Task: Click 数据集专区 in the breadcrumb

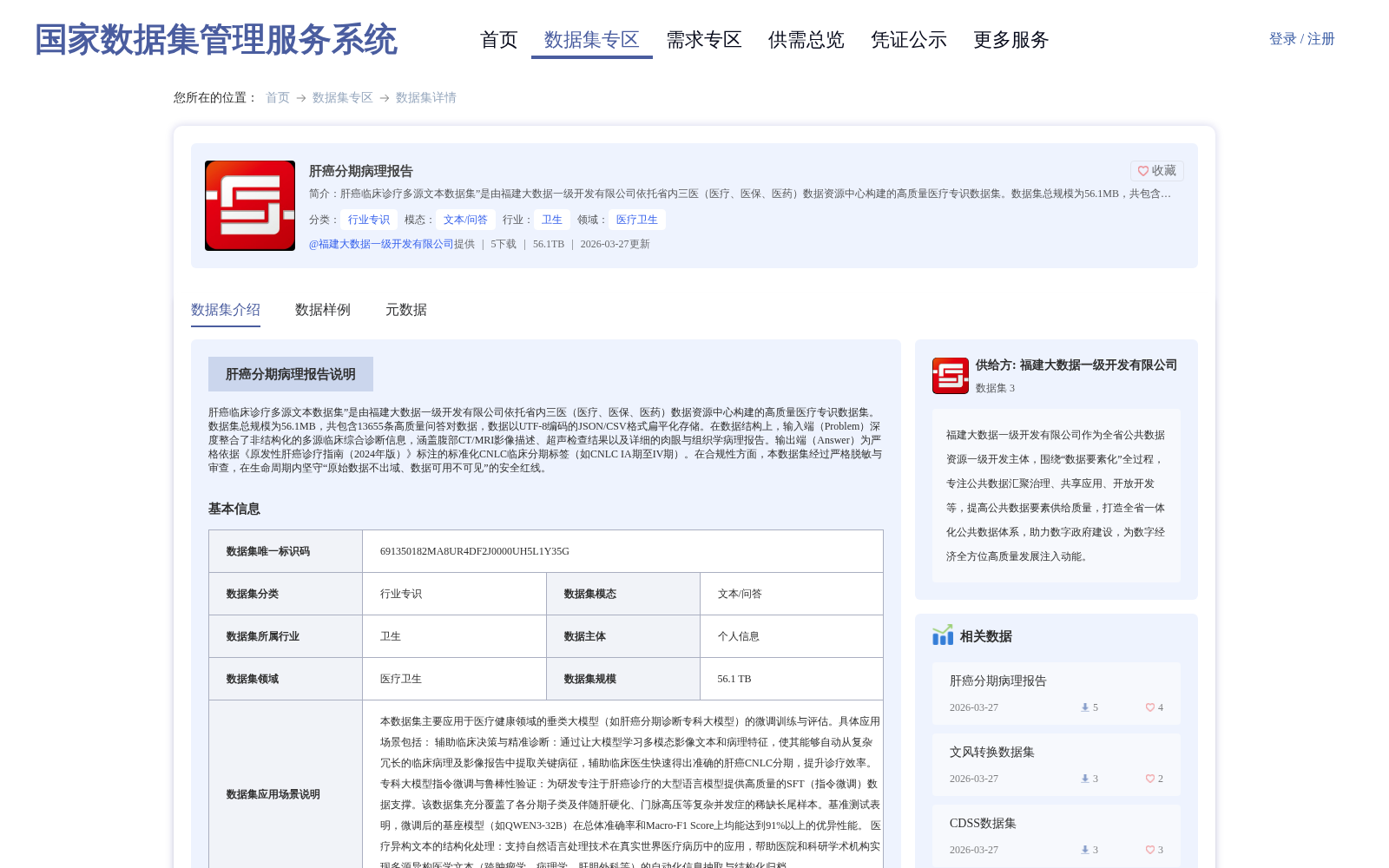Action: [x=343, y=97]
